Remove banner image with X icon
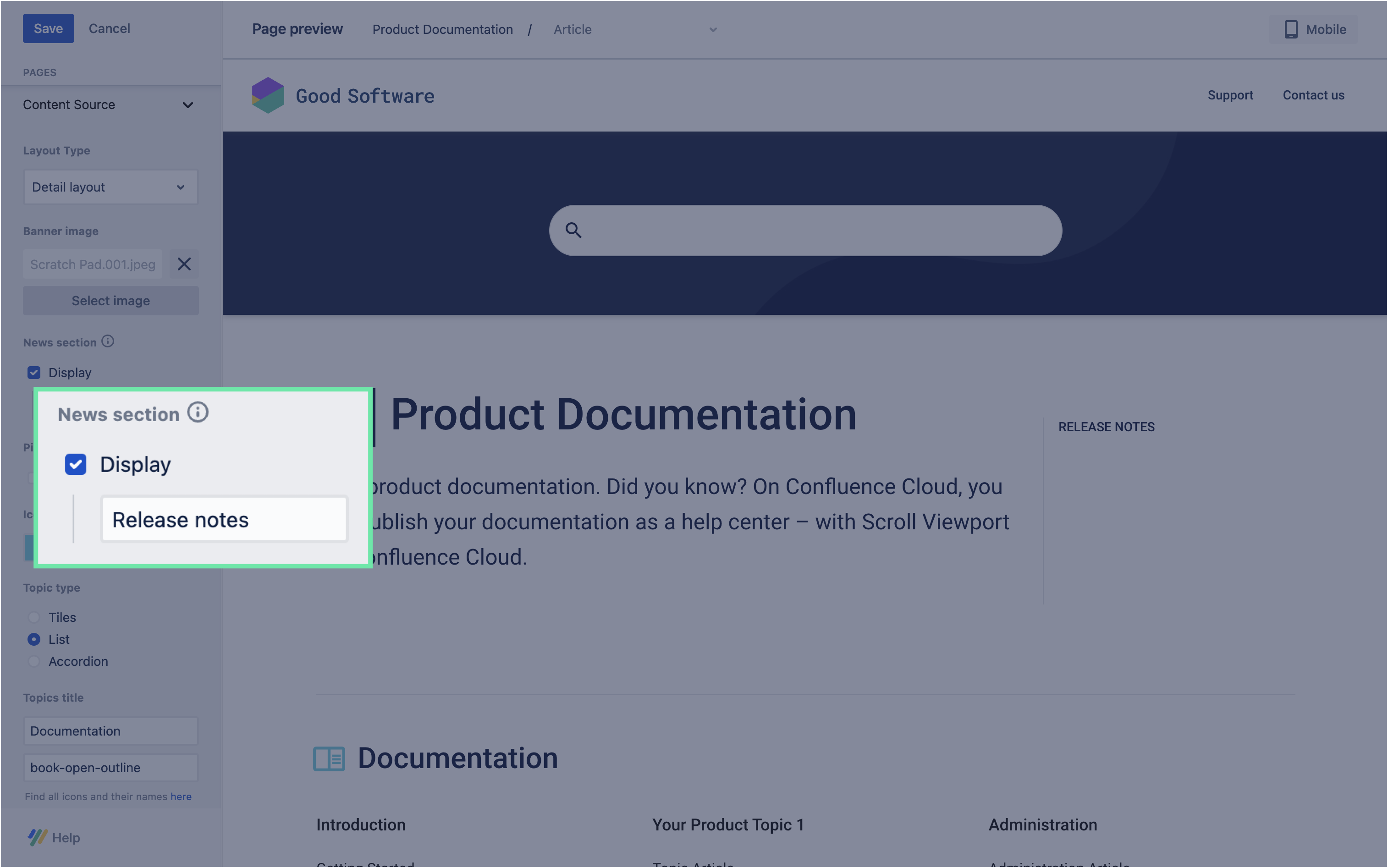Image resolution: width=1388 pixels, height=868 pixels. click(x=184, y=264)
